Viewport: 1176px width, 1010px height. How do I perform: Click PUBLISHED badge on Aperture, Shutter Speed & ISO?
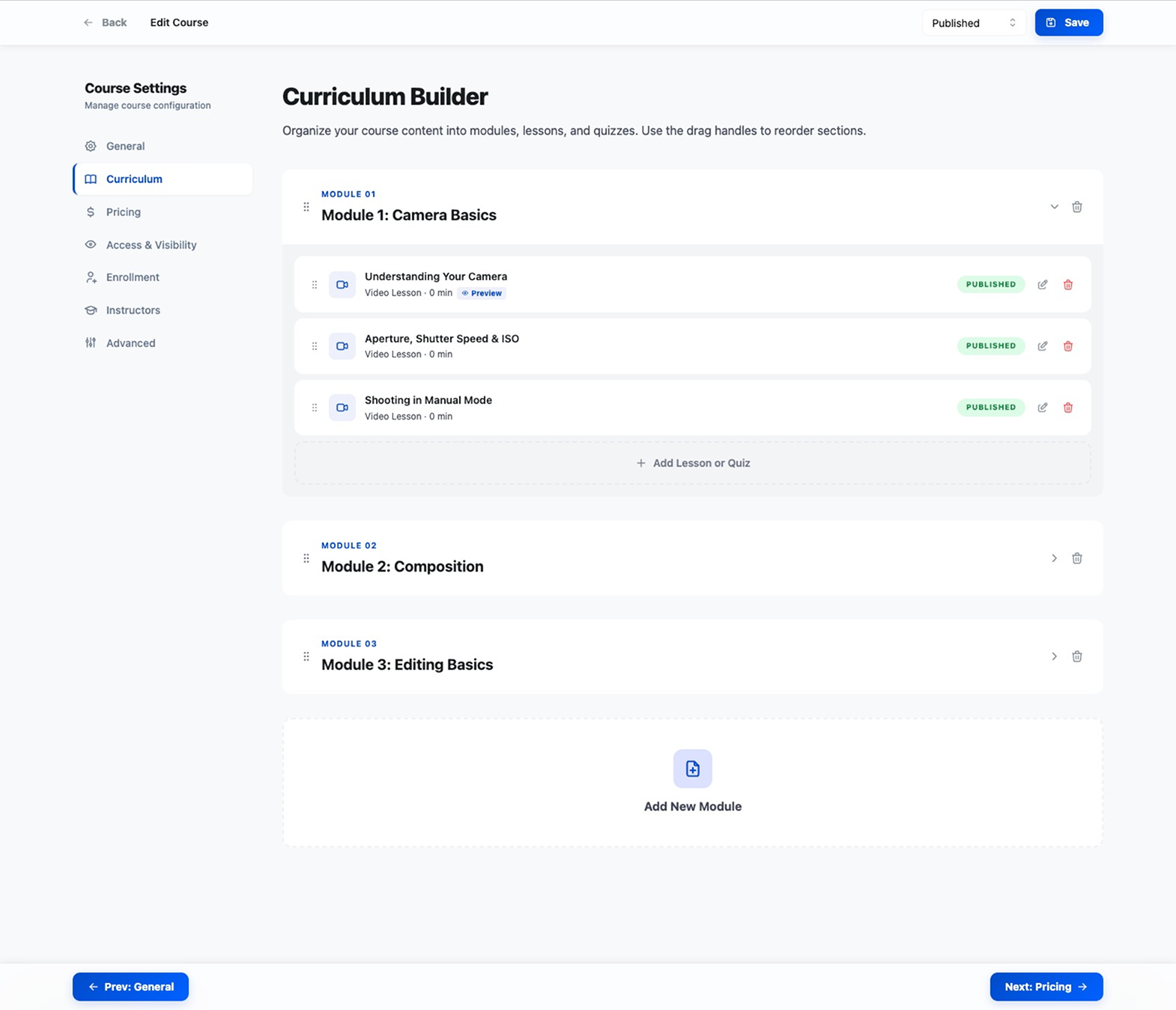(991, 346)
